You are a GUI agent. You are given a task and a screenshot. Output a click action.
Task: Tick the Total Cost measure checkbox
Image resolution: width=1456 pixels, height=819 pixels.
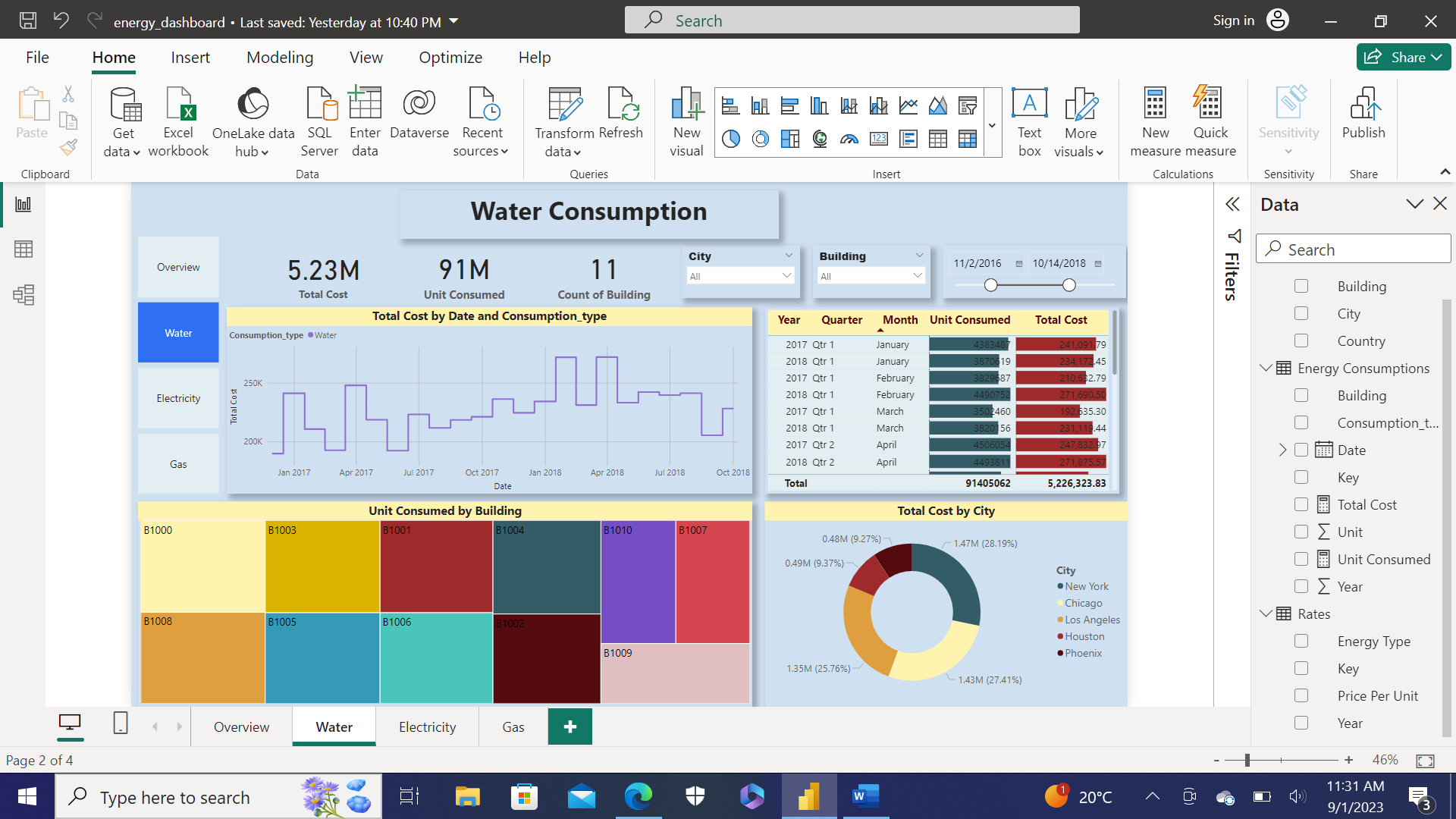point(1301,504)
